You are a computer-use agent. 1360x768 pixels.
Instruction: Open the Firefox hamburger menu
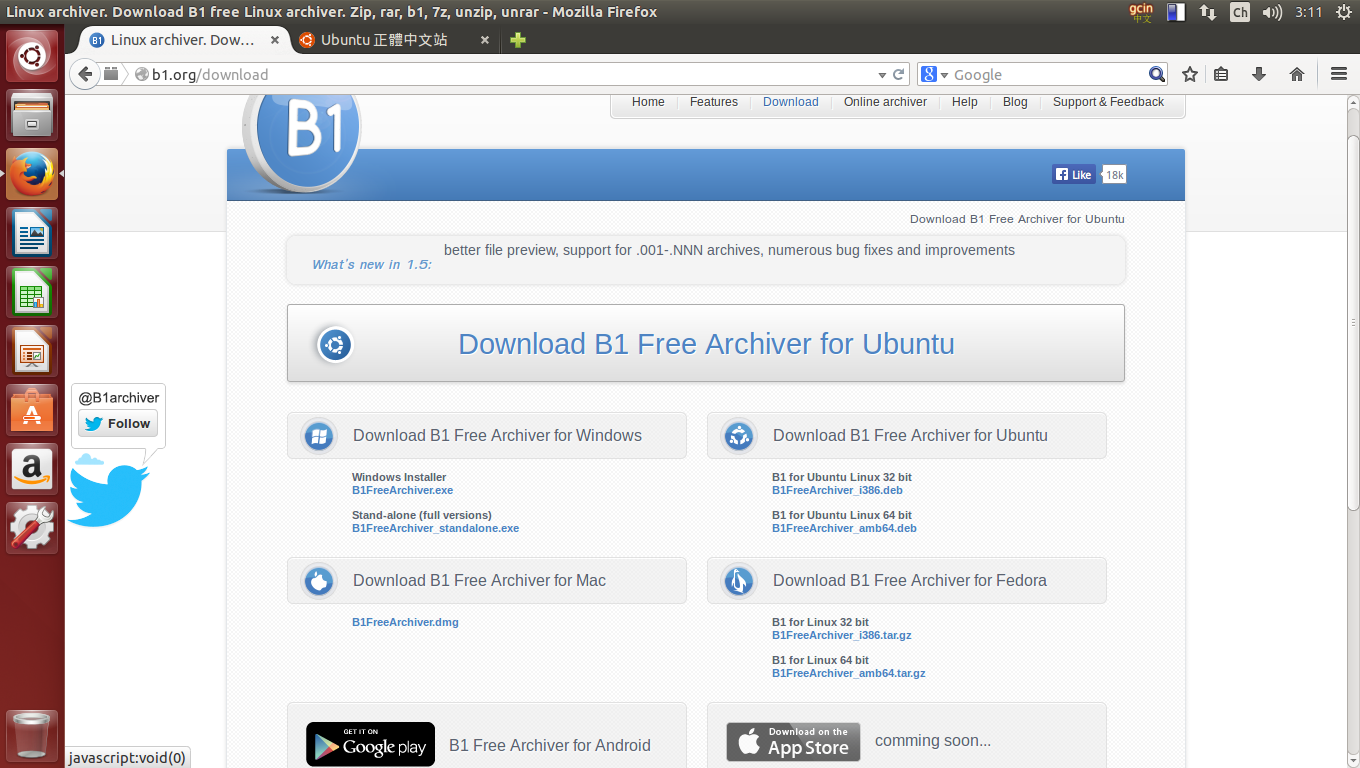(1339, 74)
